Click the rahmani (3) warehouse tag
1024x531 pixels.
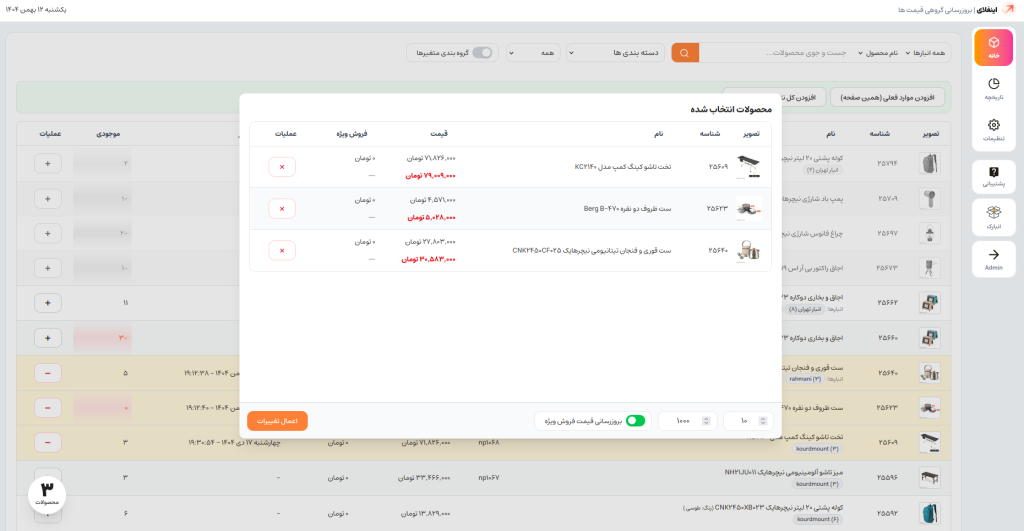[x=805, y=379]
